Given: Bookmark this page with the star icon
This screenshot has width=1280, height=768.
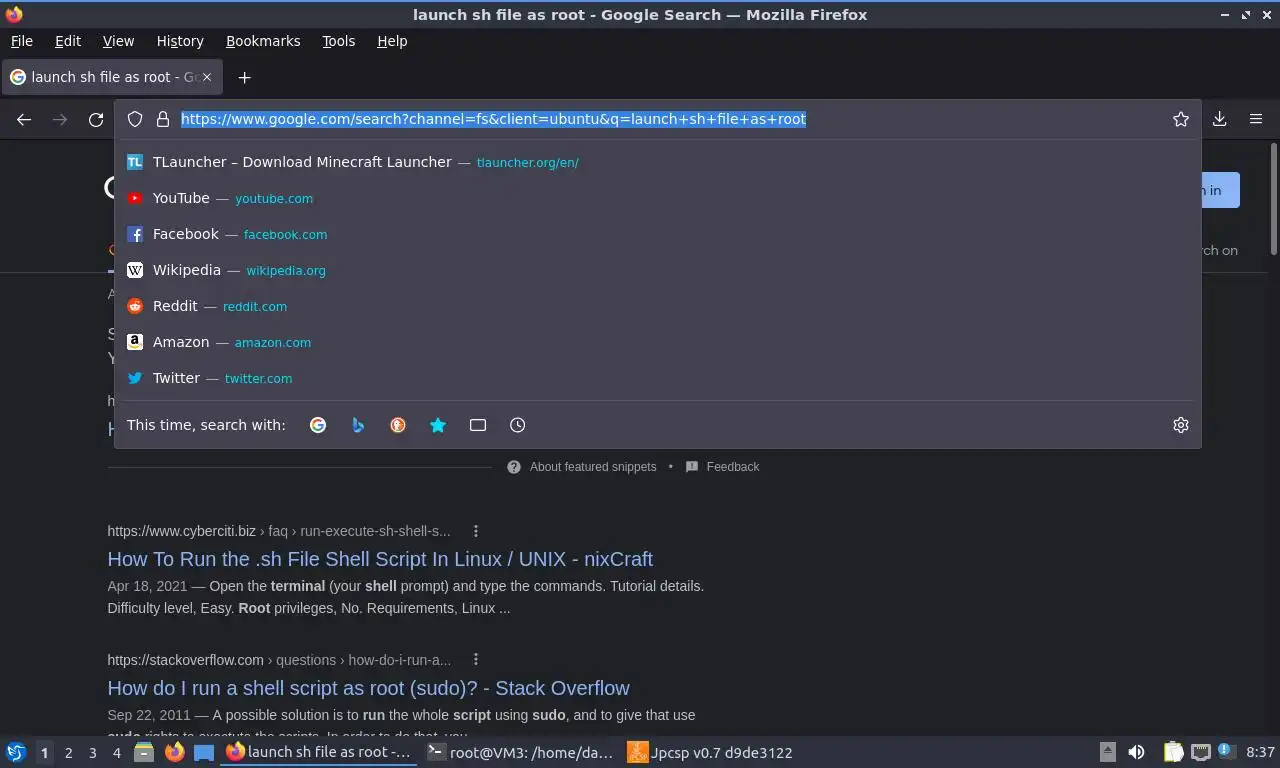Looking at the screenshot, I should pos(1181,119).
